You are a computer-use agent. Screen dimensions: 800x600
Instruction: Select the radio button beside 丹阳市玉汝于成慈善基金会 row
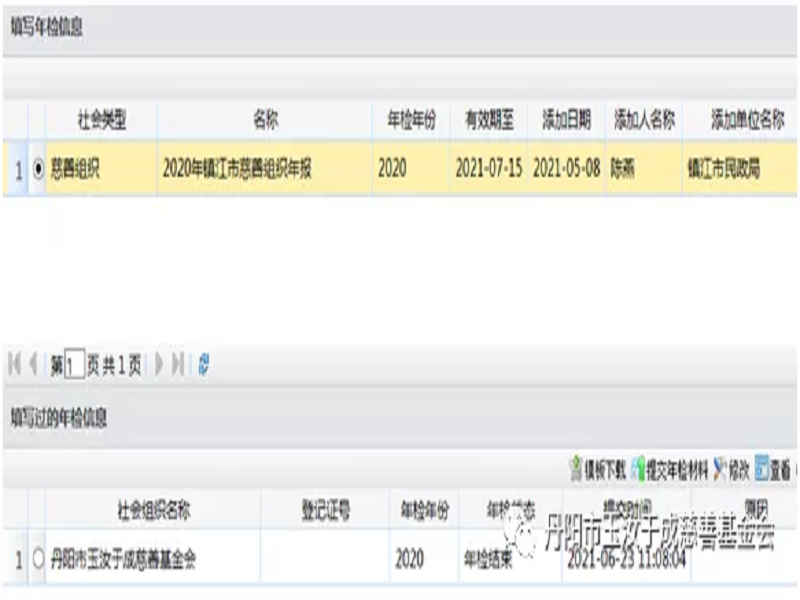[38, 558]
